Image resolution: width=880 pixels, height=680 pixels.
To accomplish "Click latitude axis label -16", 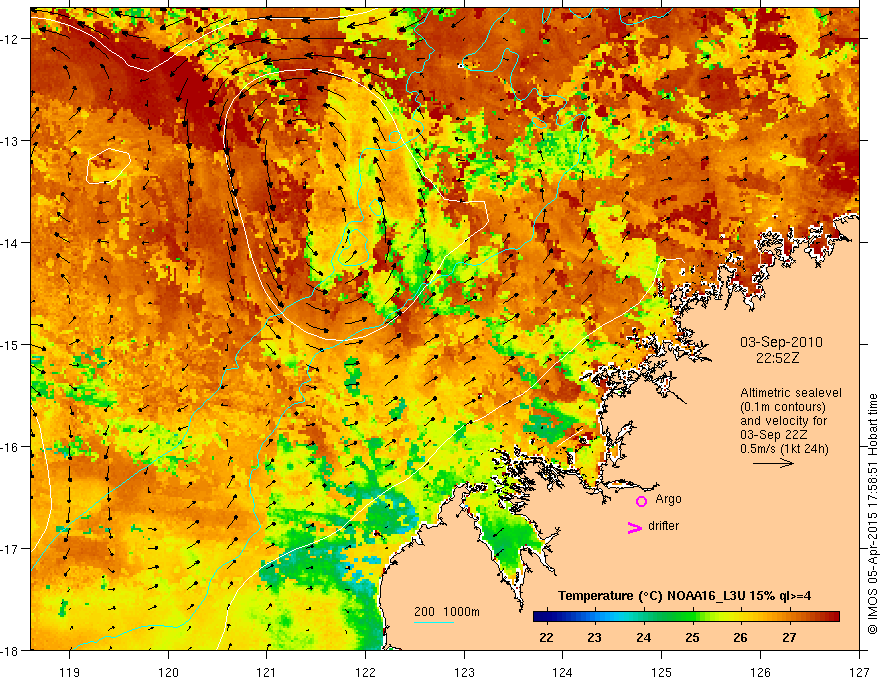I will [10, 447].
